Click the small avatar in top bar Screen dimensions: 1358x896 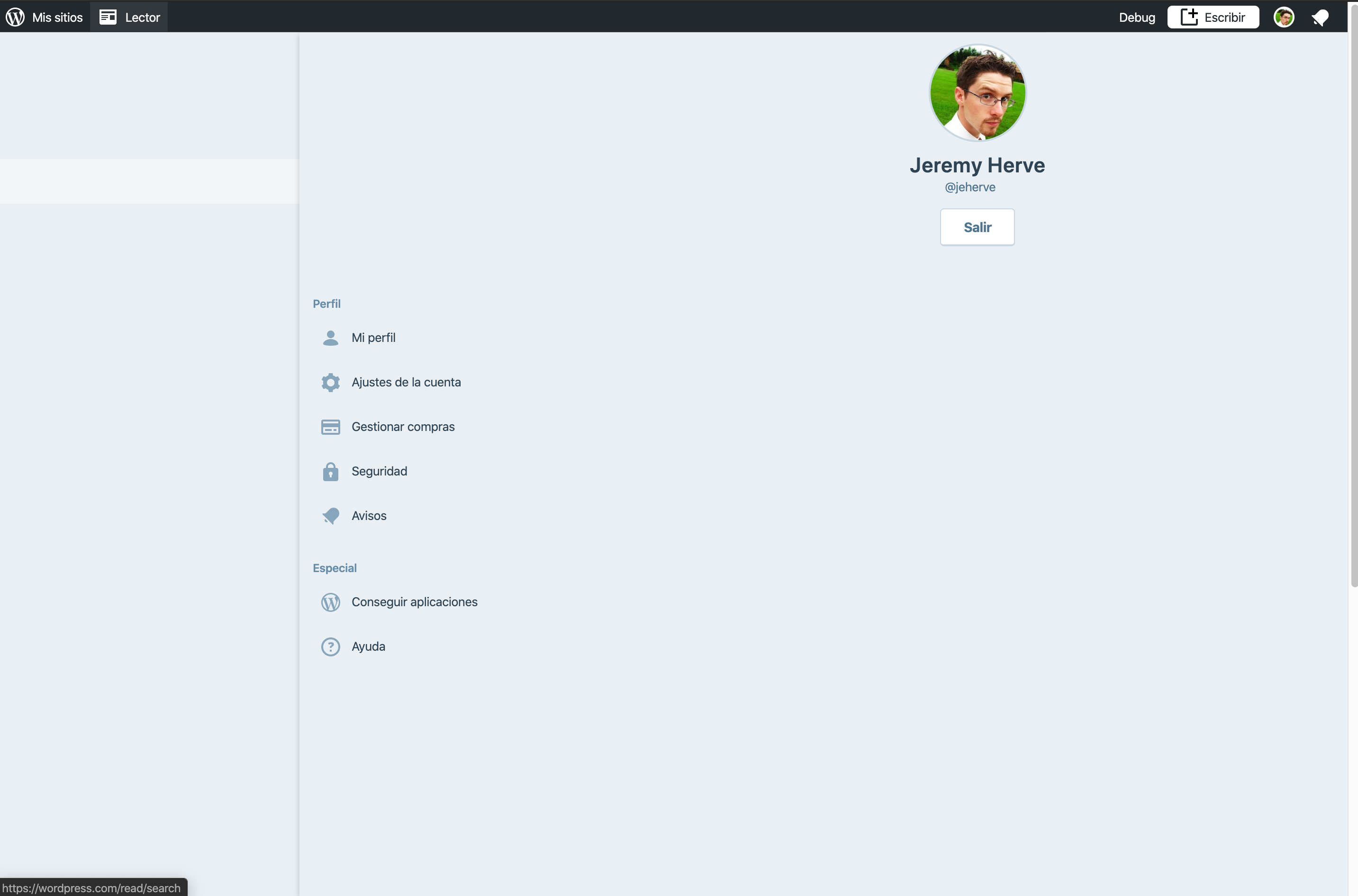pyautogui.click(x=1284, y=17)
